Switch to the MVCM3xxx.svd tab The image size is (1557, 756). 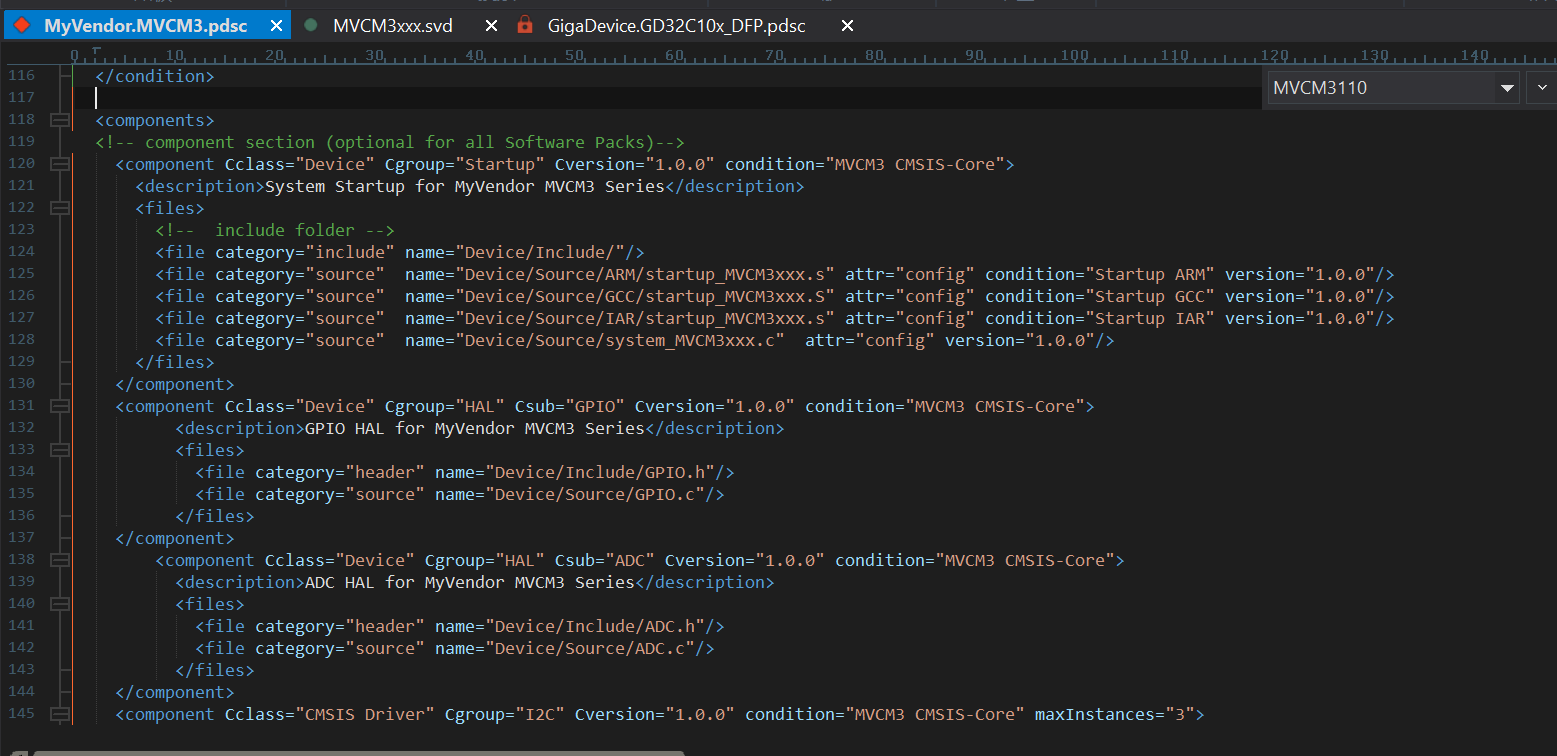[392, 25]
